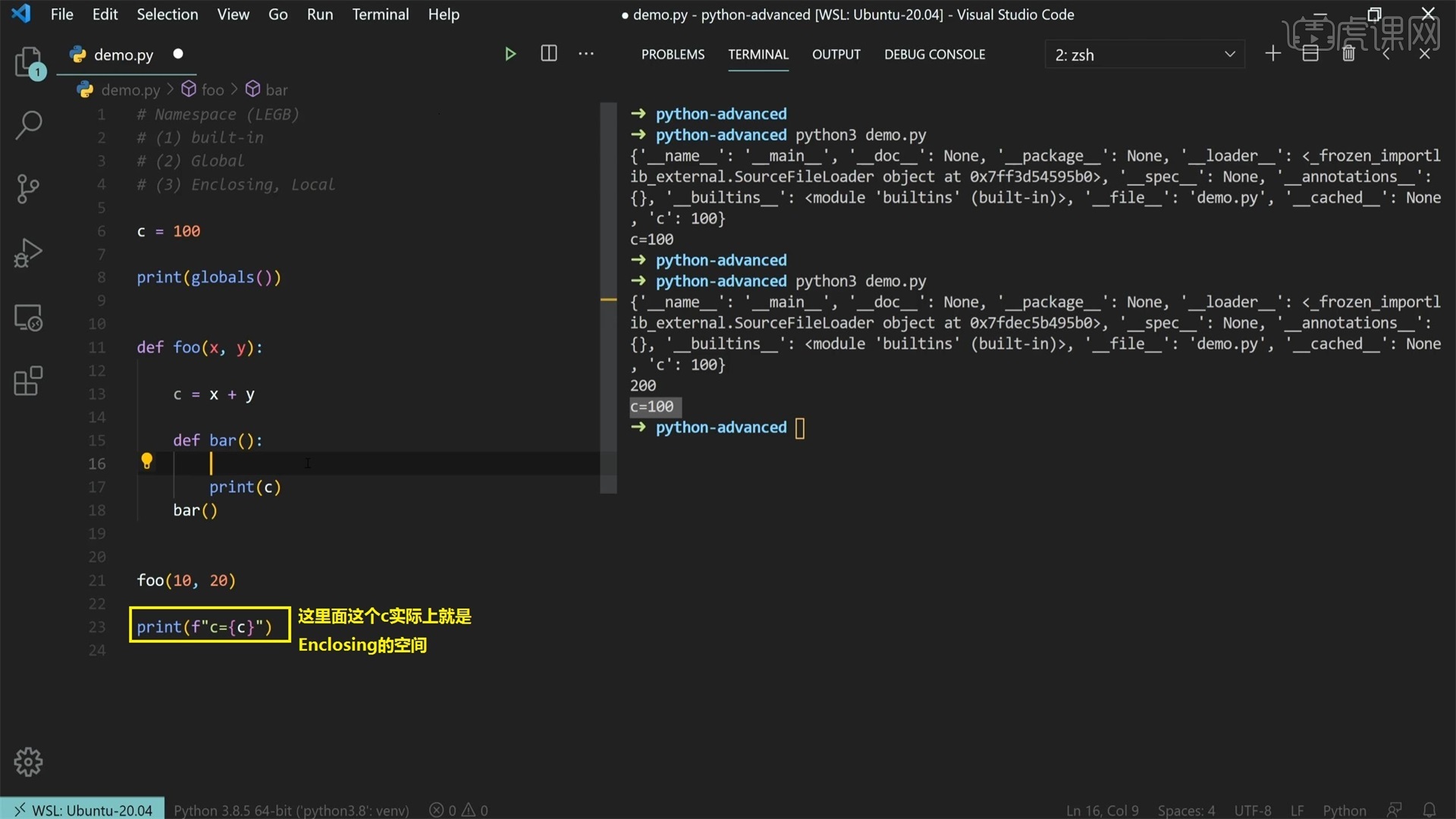Show code actions via lightbulb icon
This screenshot has height=819, width=1456.
(x=146, y=461)
